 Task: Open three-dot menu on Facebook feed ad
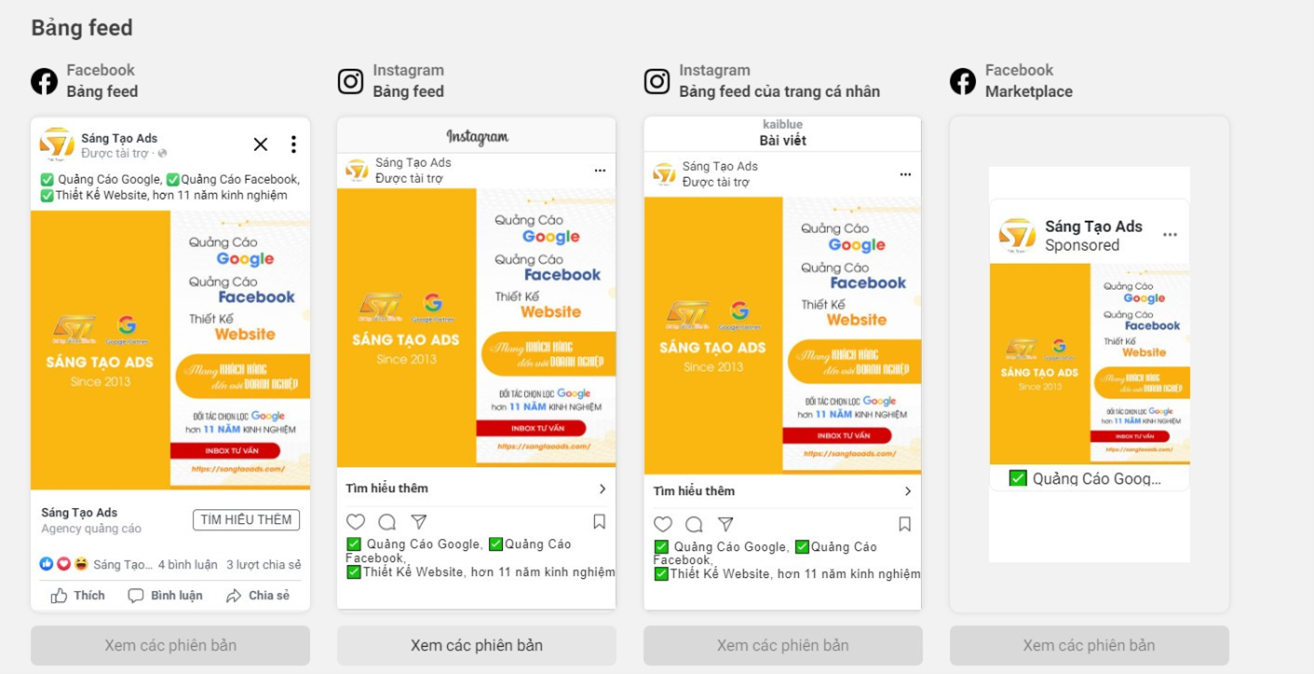tap(293, 145)
